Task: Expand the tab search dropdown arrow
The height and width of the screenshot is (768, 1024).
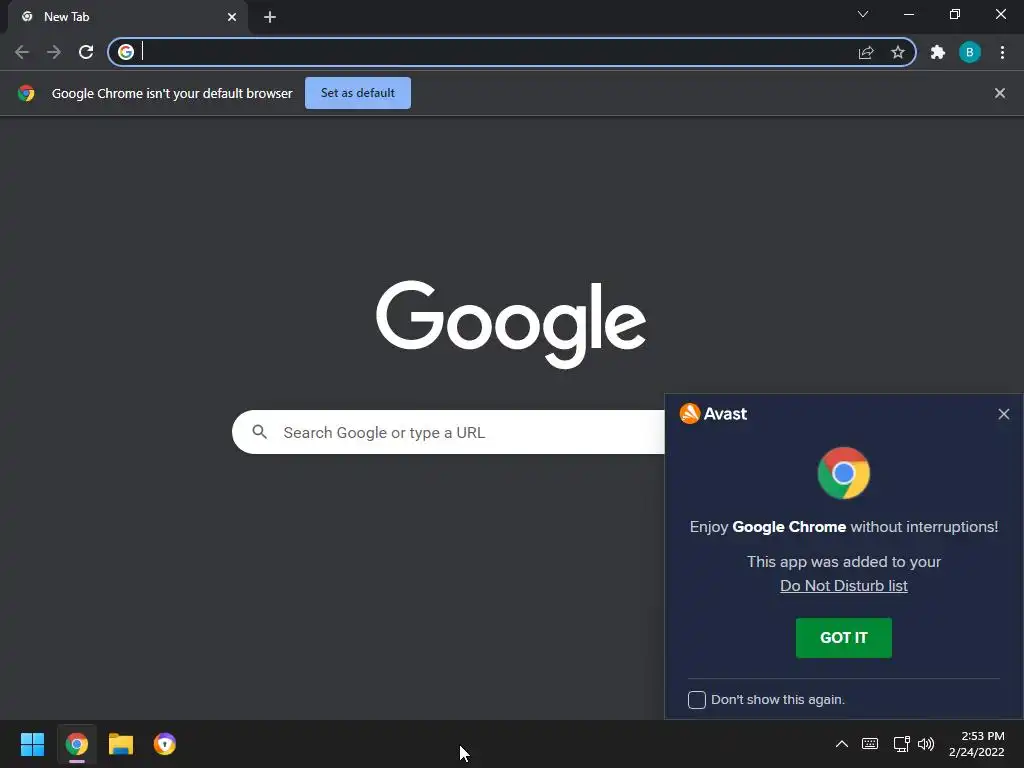Action: (x=863, y=14)
